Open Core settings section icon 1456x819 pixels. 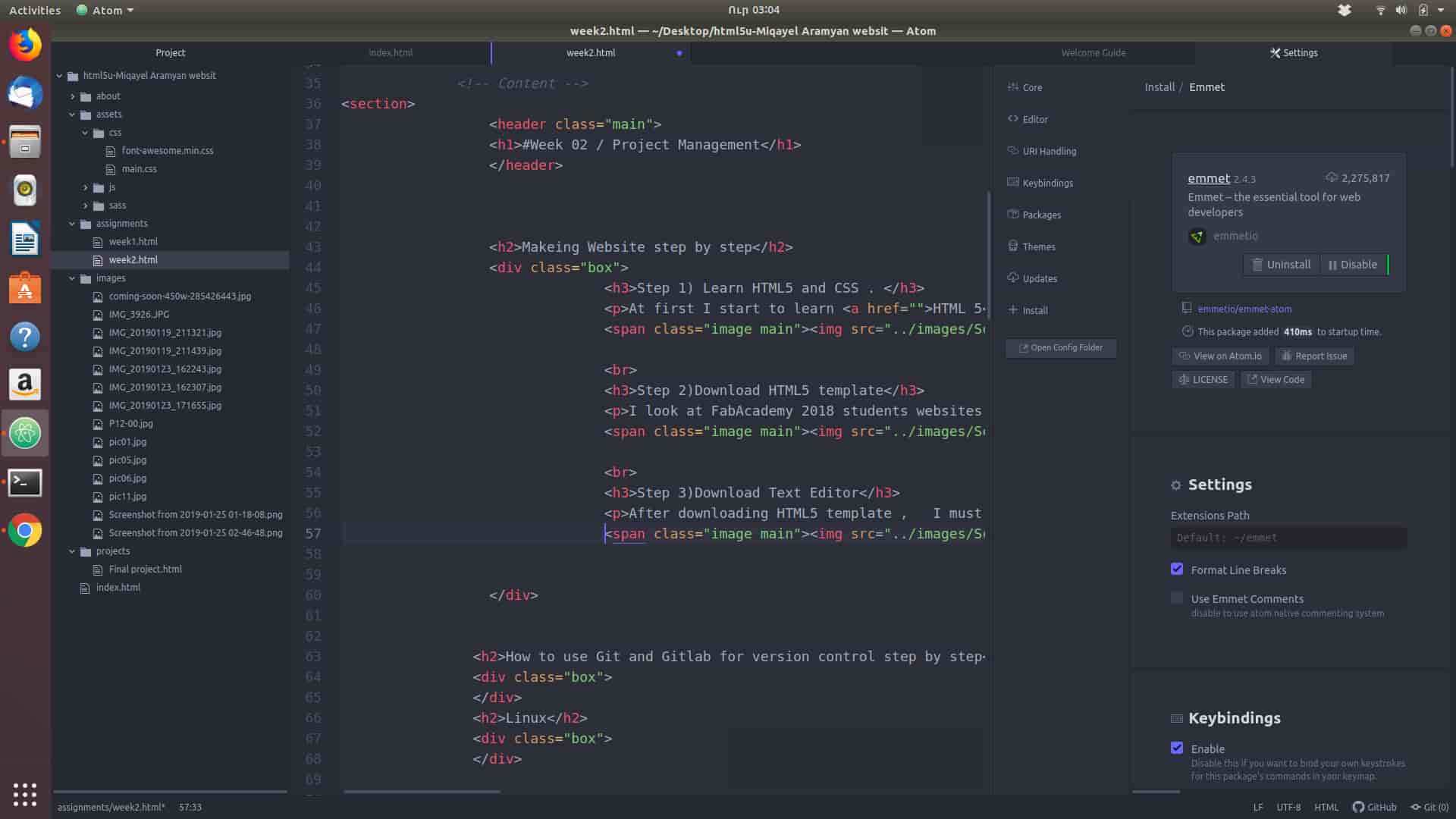pos(1012,87)
